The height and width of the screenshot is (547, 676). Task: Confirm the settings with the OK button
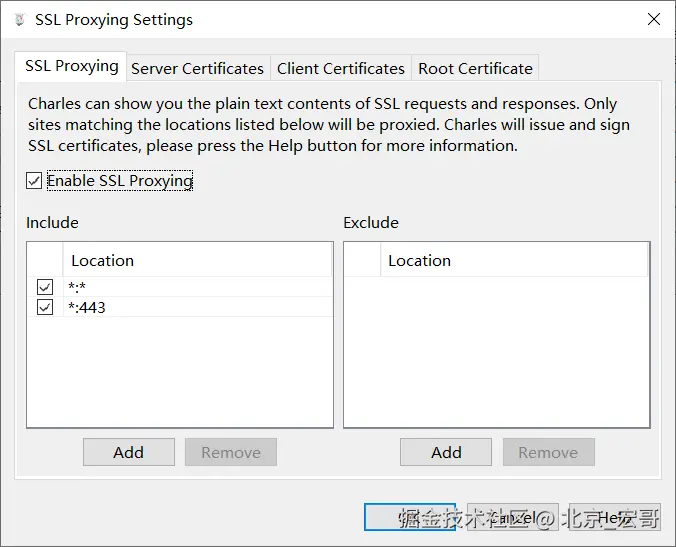[x=410, y=517]
